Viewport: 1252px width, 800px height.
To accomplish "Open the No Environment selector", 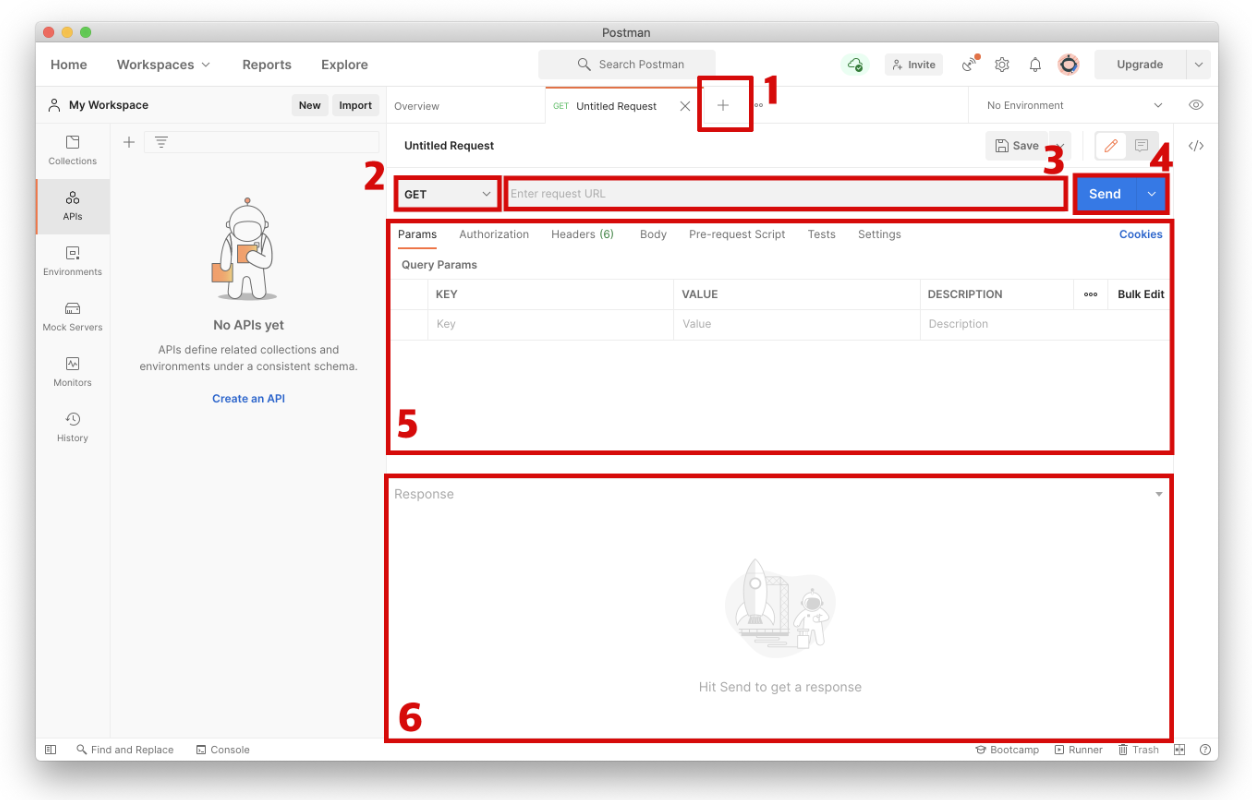I will coord(1075,105).
